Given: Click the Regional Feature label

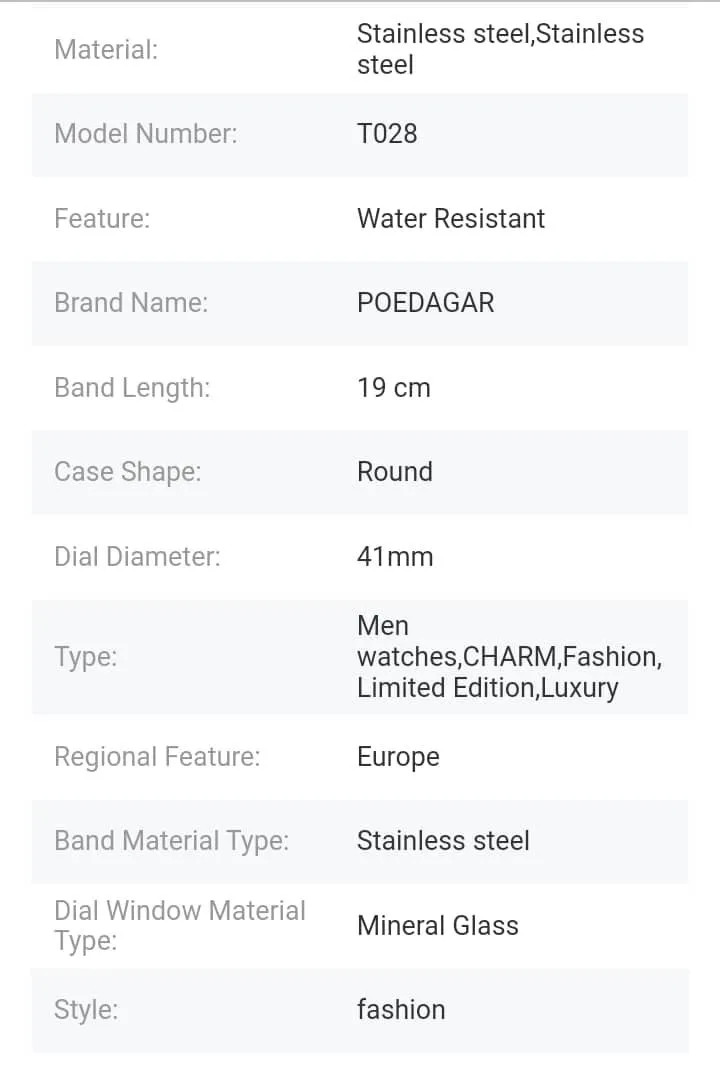Looking at the screenshot, I should point(157,757).
